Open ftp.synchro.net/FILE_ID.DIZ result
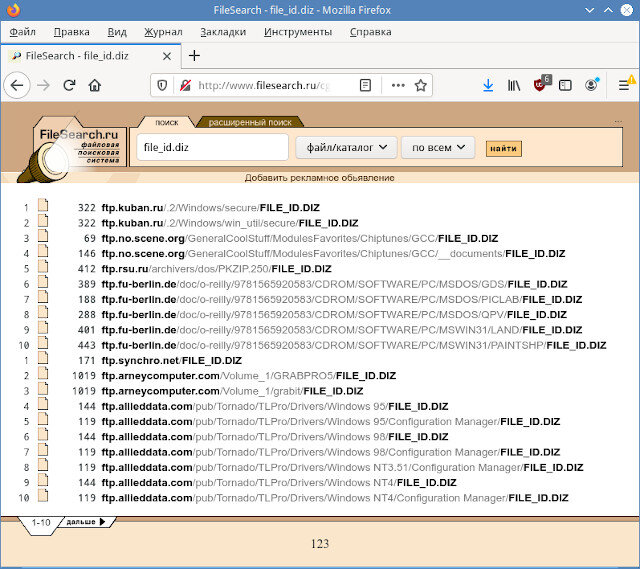Viewport: 640px width, 569px height. (171, 360)
